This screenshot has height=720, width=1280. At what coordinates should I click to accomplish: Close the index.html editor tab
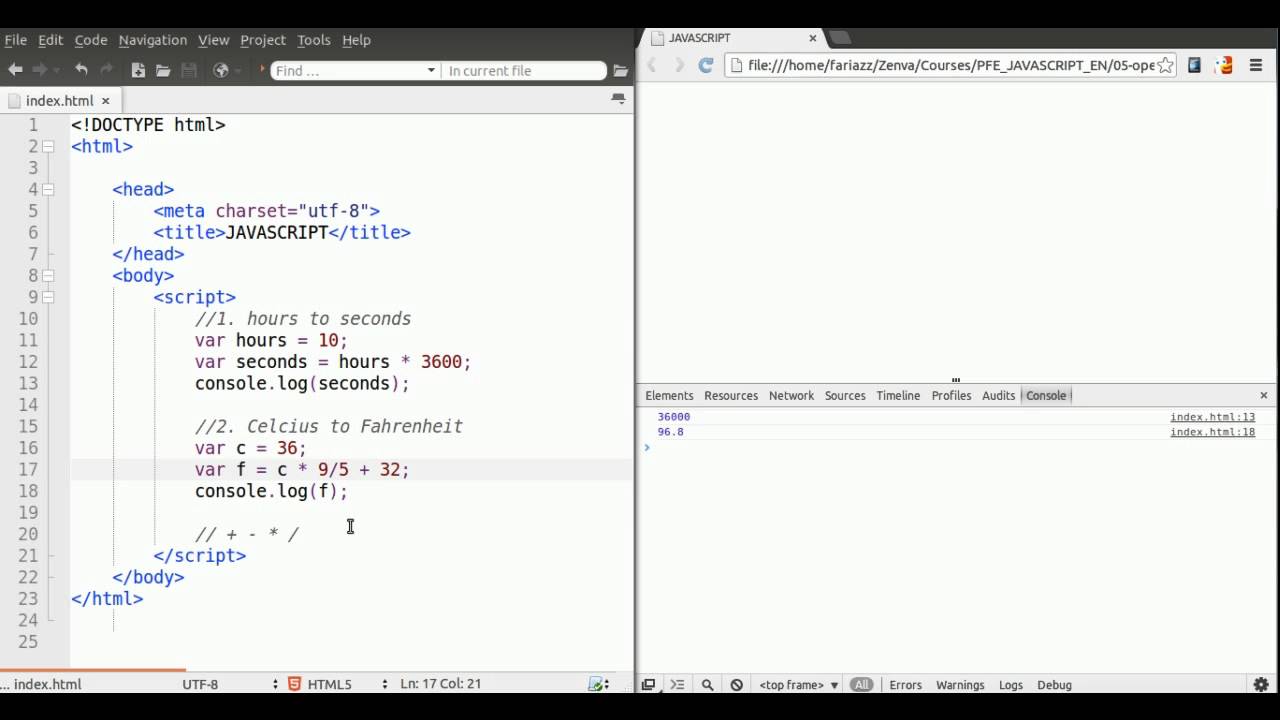[x=105, y=101]
